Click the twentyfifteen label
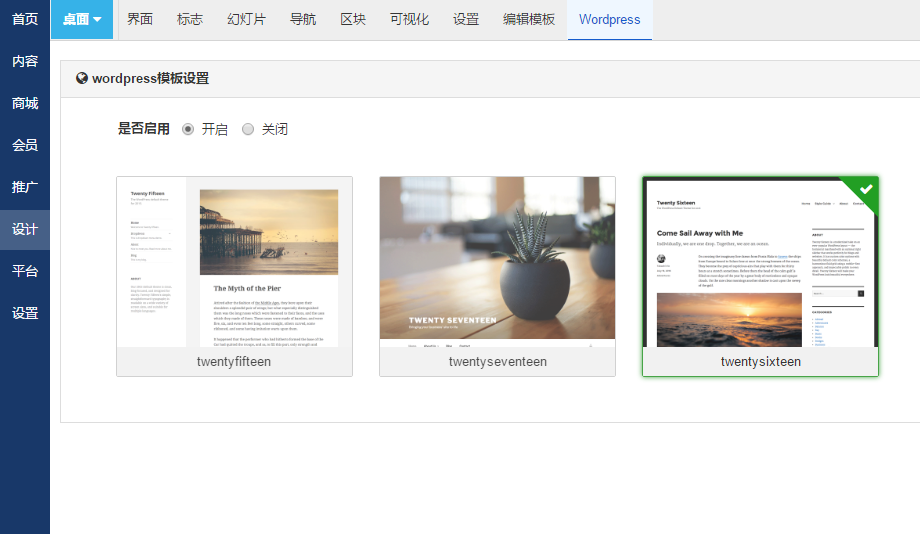 (234, 361)
